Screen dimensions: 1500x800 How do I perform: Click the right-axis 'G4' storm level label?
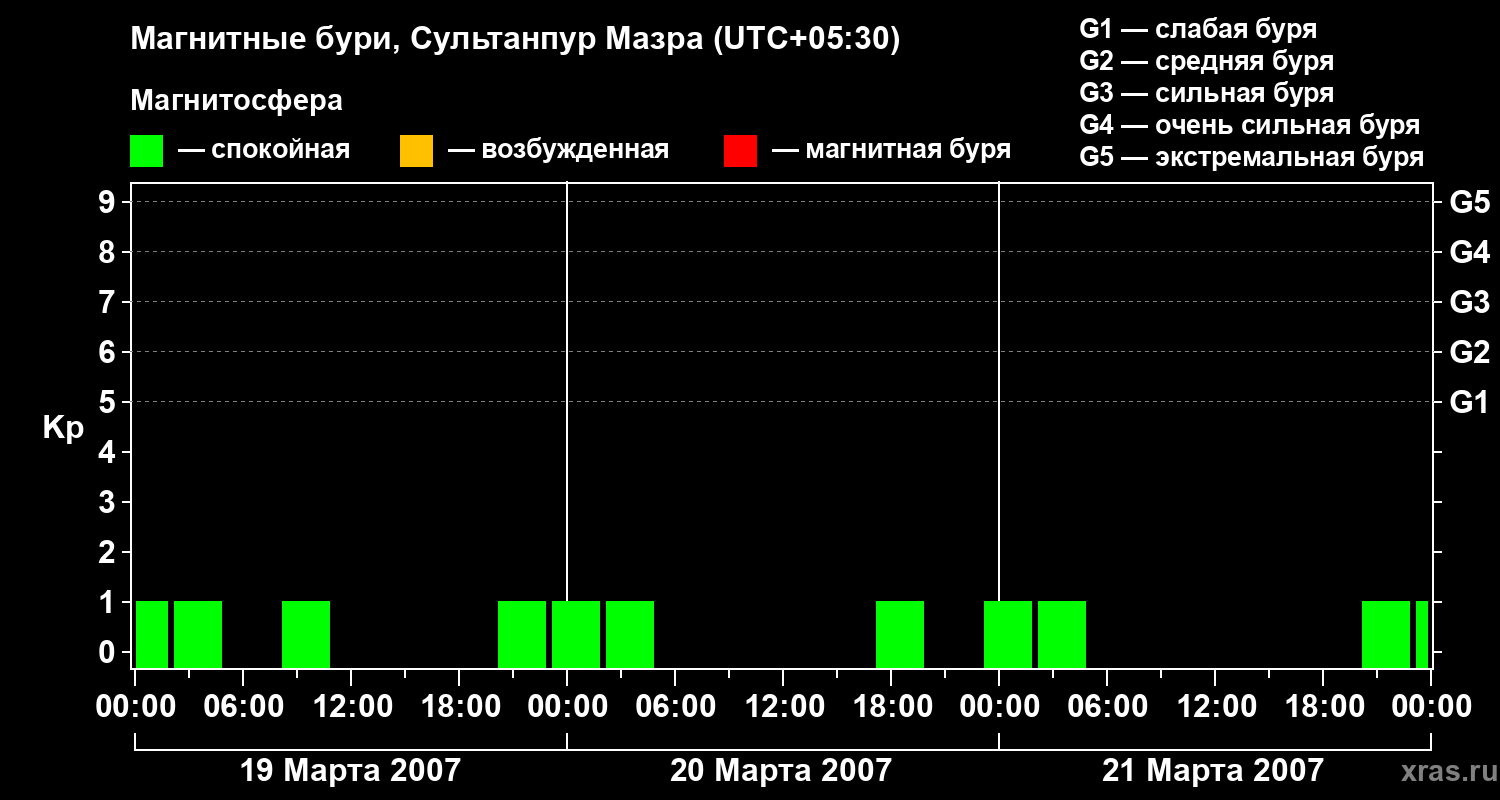tap(1469, 252)
